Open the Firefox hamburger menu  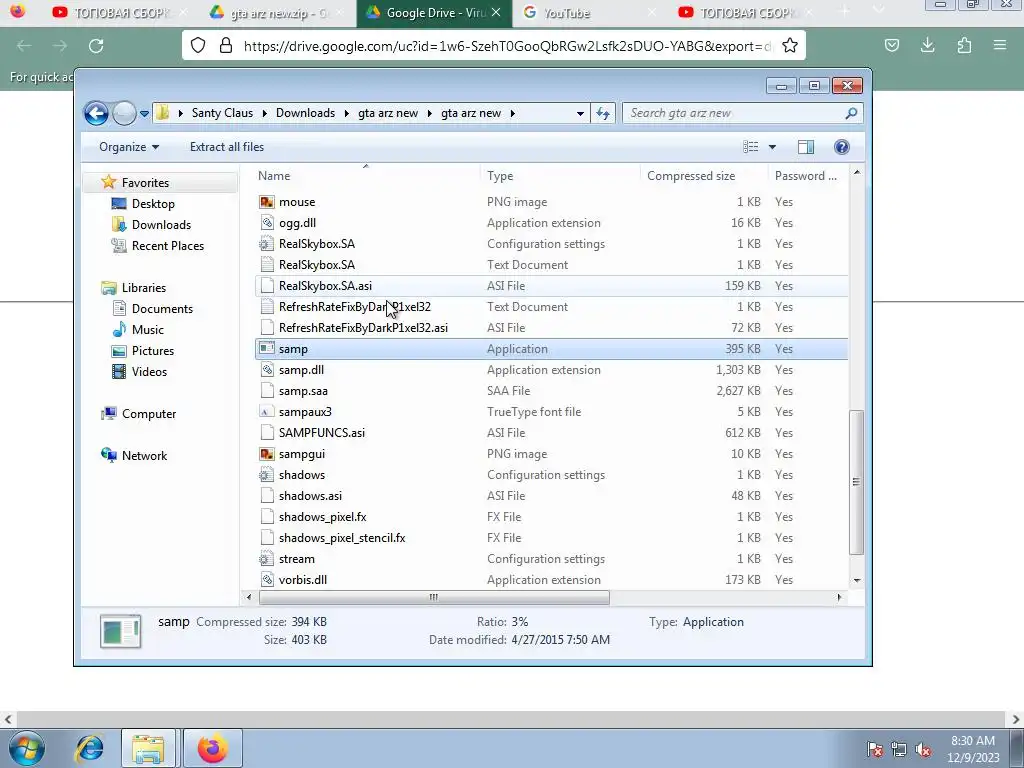[x=1000, y=46]
